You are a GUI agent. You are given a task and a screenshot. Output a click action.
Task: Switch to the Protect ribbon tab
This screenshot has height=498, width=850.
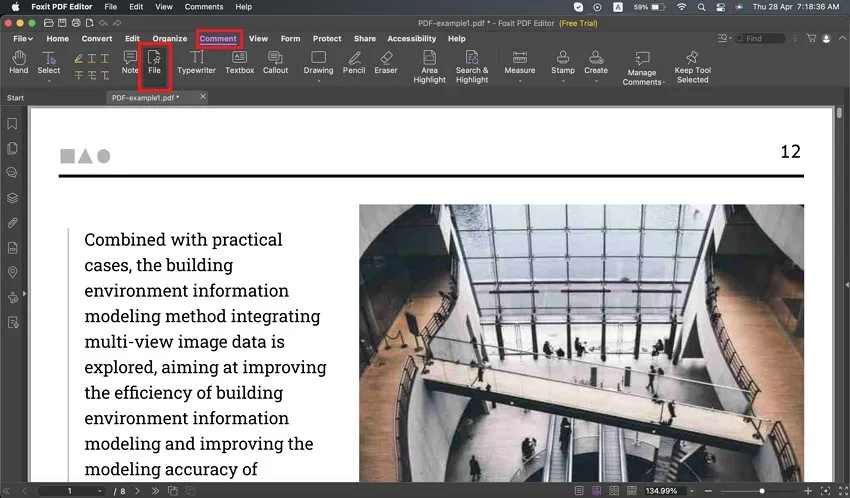tap(327, 39)
